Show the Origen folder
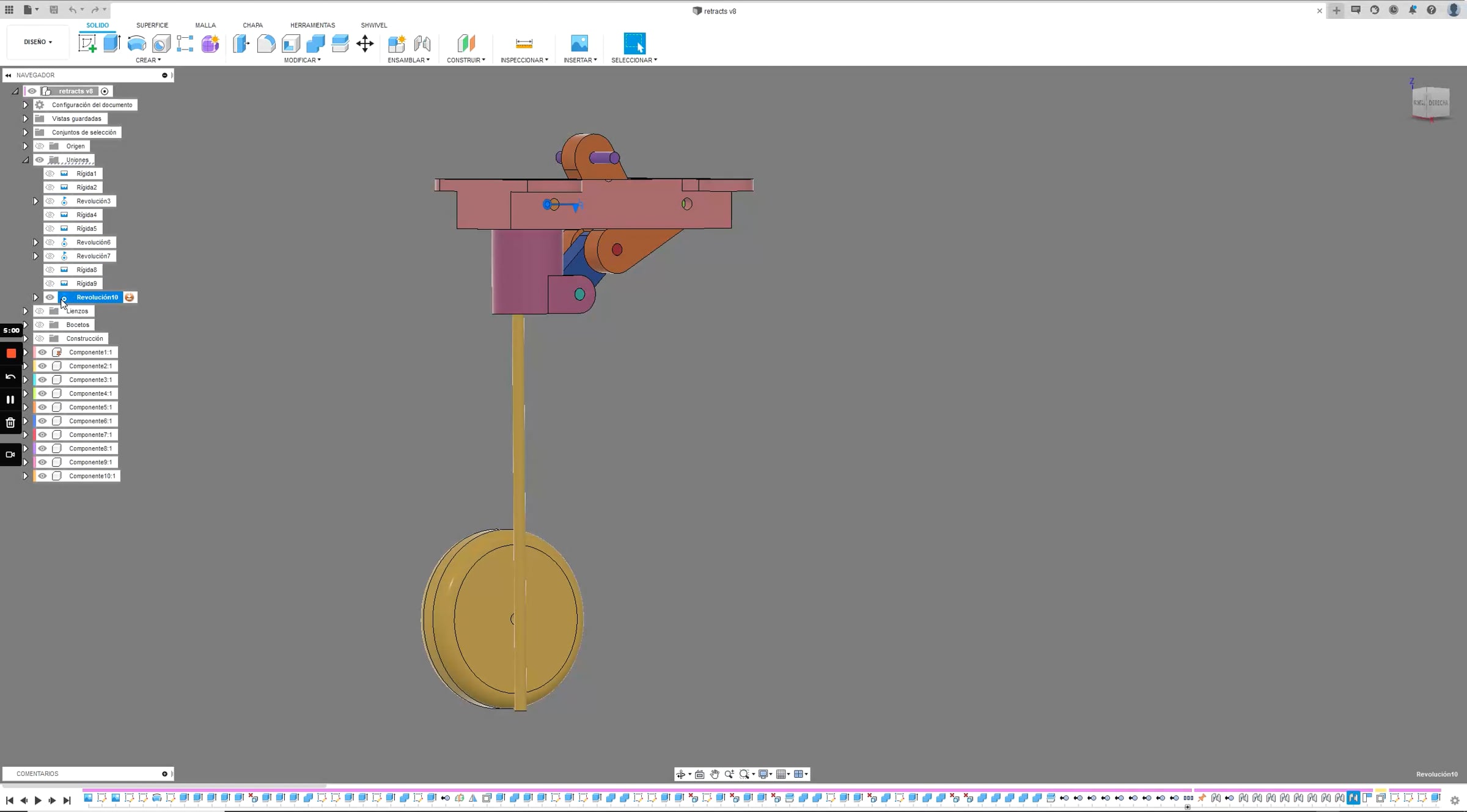1467x812 pixels. click(40, 146)
